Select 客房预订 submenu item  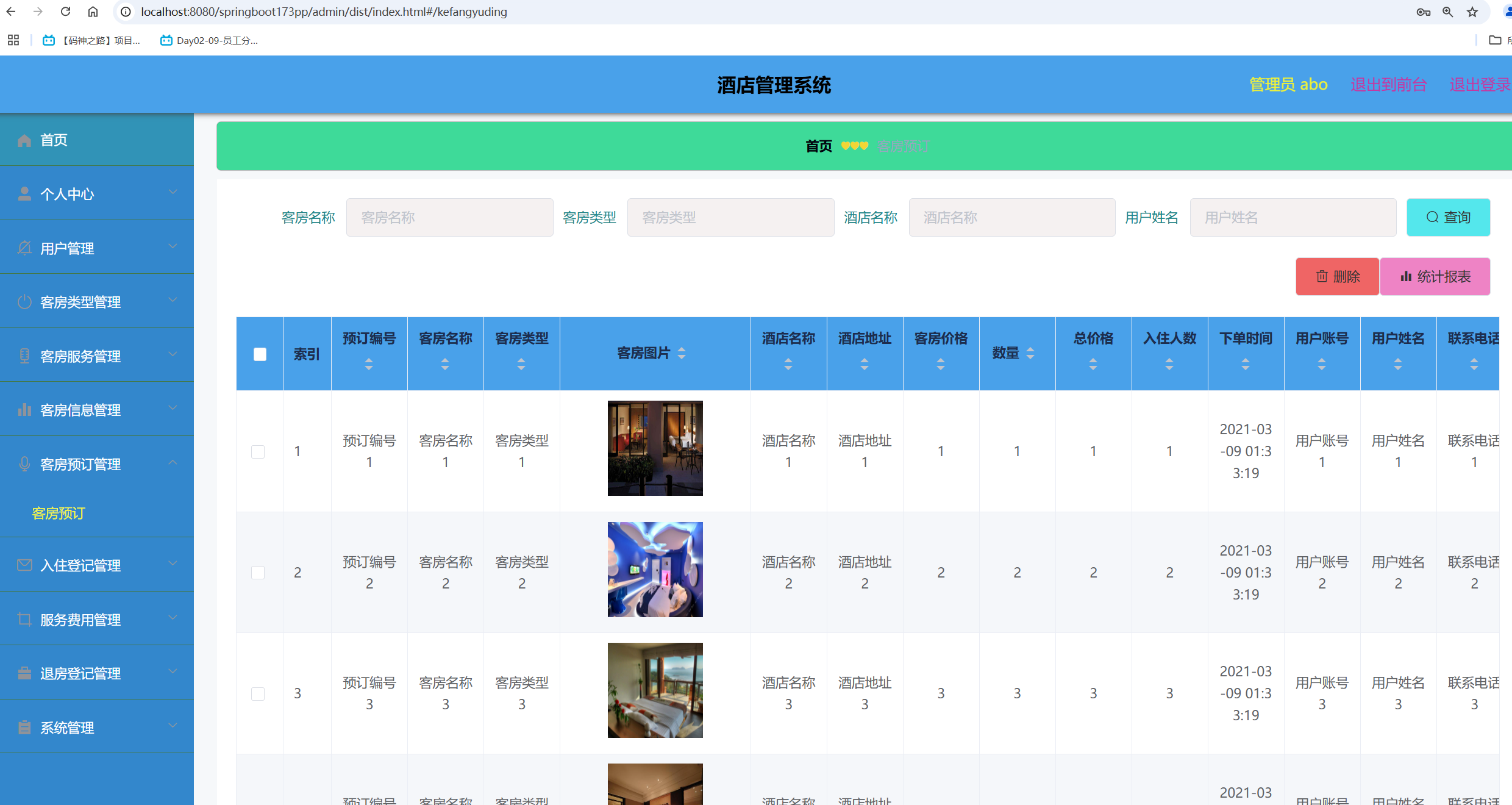59,513
